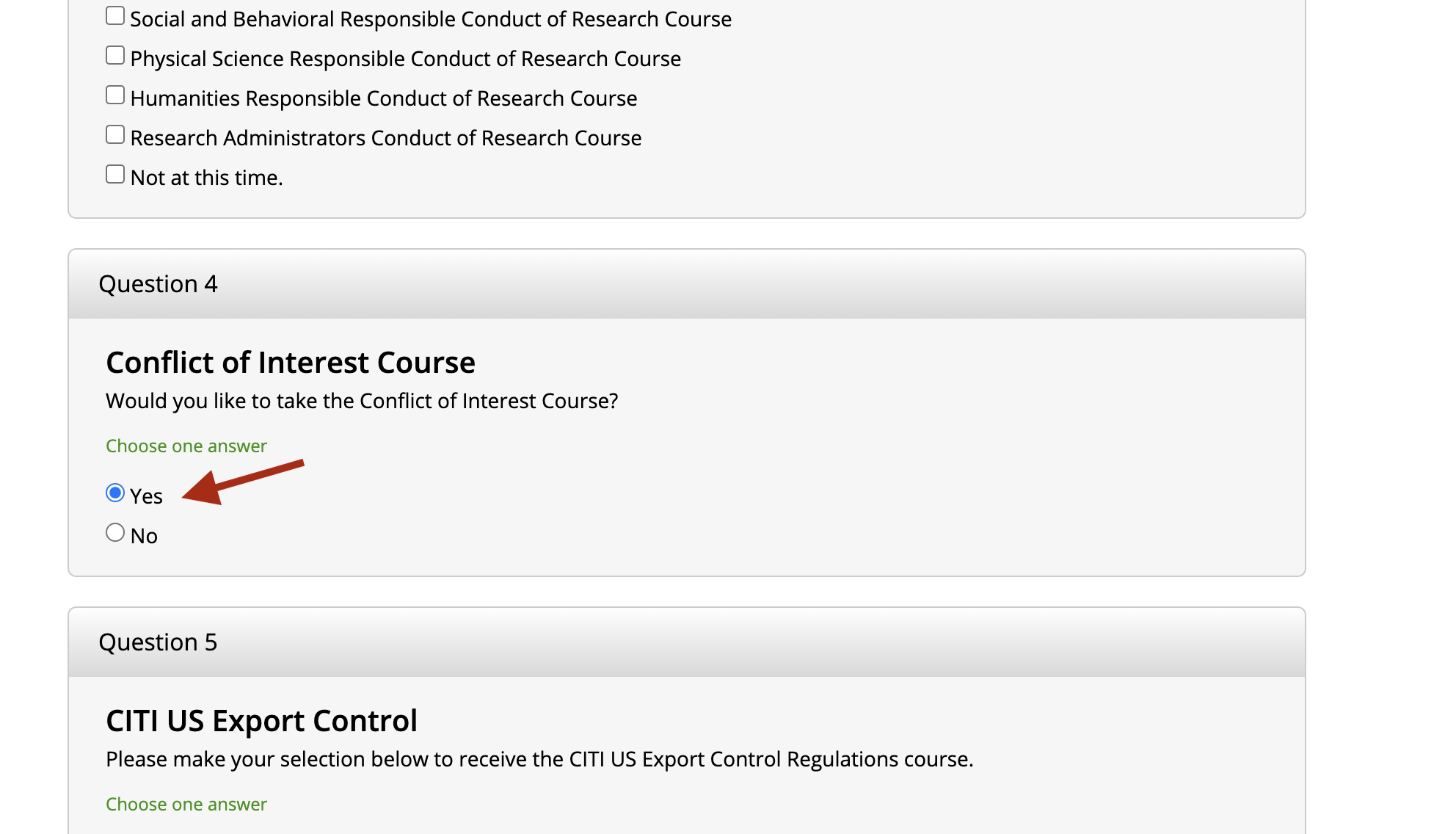Click the 'Physical Science Responsible Conduct' label text
This screenshot has width=1456, height=834.
click(x=405, y=59)
